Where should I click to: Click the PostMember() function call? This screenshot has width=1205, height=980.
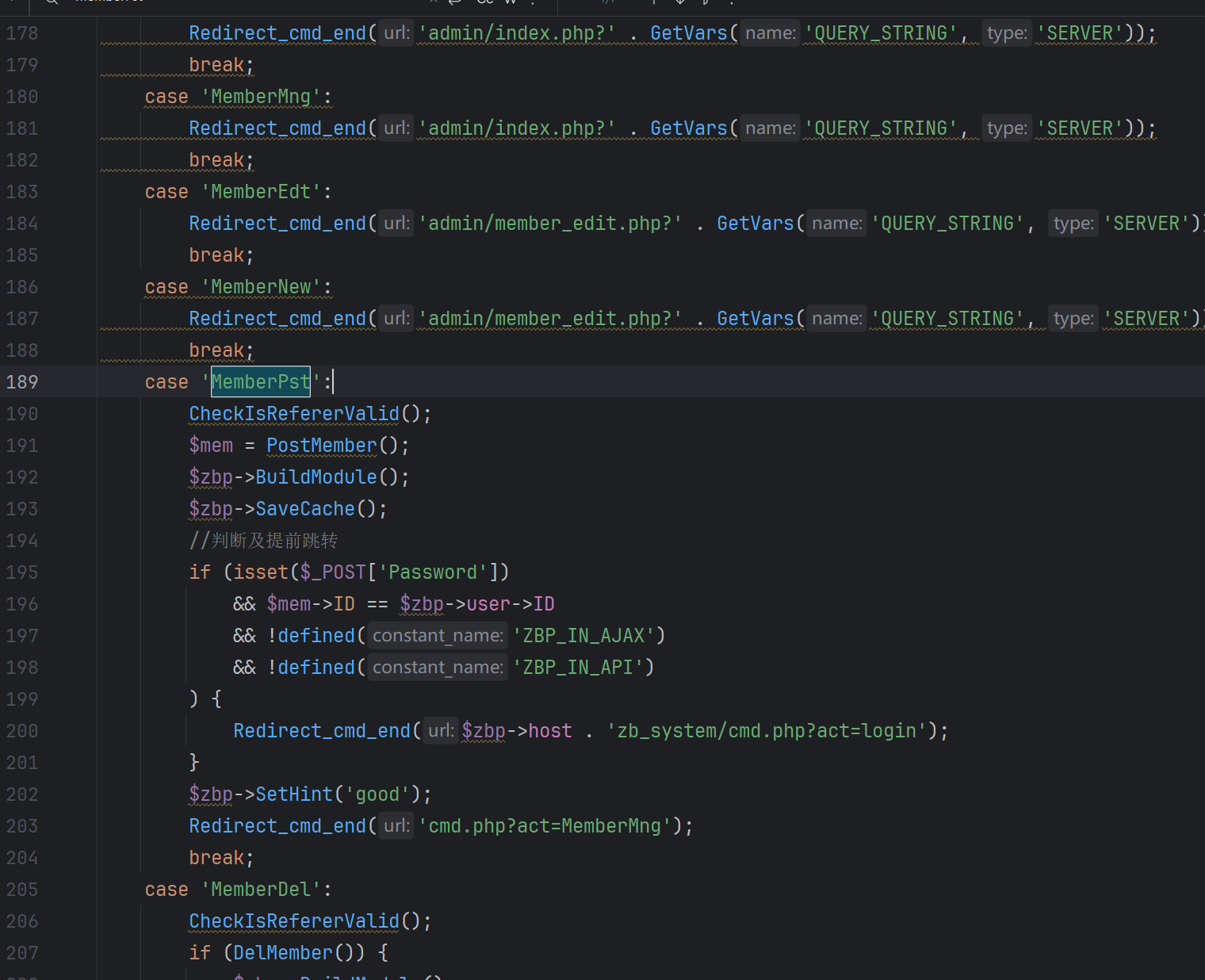click(x=337, y=446)
